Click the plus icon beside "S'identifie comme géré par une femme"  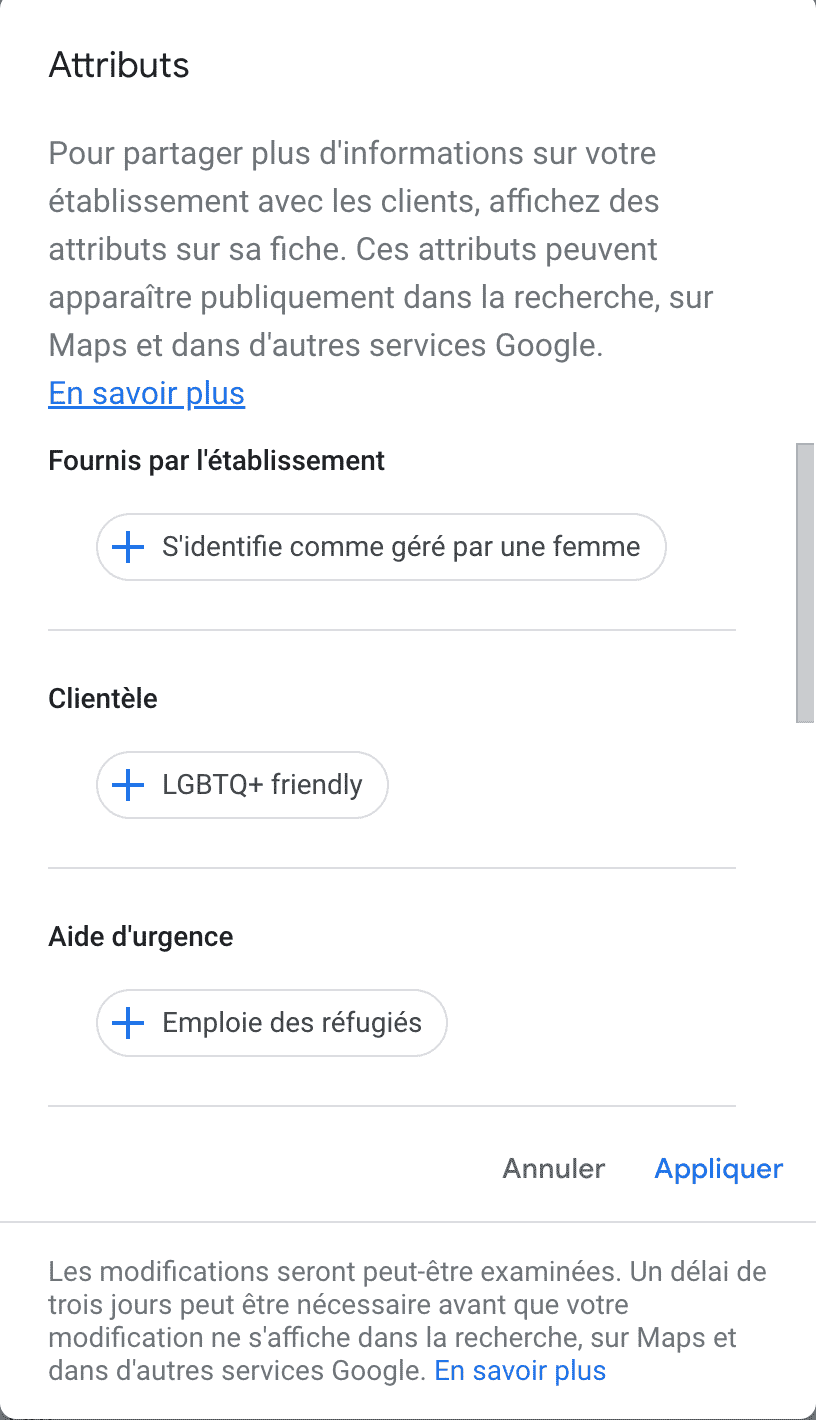pos(128,547)
